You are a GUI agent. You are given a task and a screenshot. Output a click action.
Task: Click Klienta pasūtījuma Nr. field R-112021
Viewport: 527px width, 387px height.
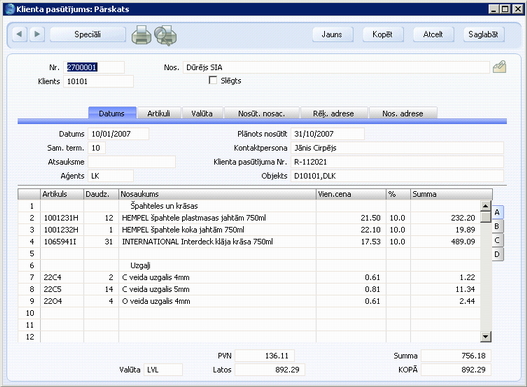click(x=397, y=162)
